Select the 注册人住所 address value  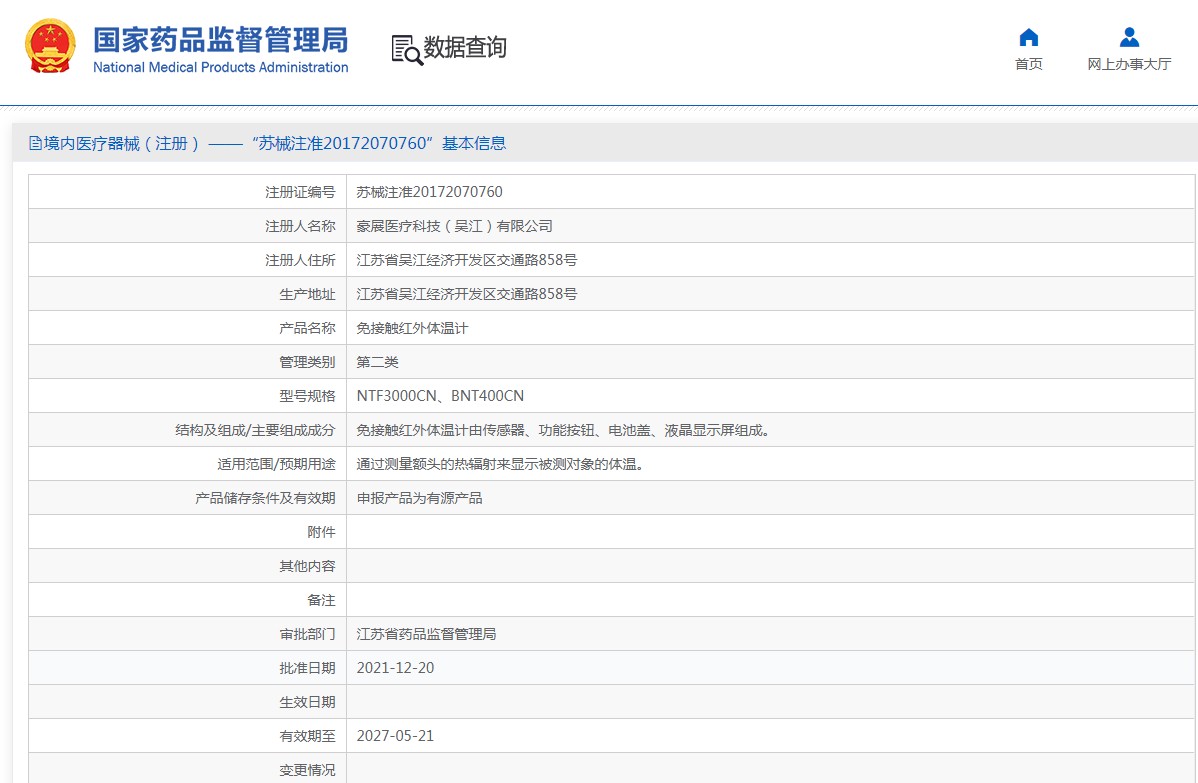point(466,260)
